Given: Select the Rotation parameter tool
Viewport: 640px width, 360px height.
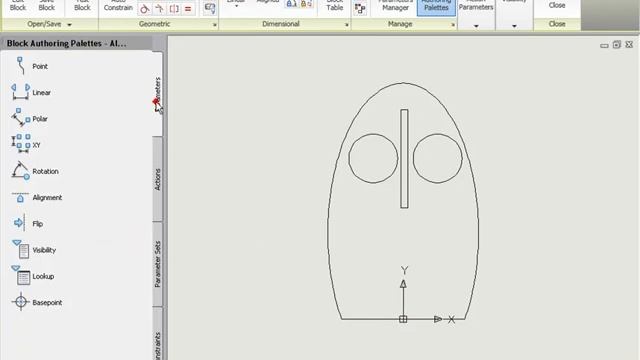Looking at the screenshot, I should 35,171.
